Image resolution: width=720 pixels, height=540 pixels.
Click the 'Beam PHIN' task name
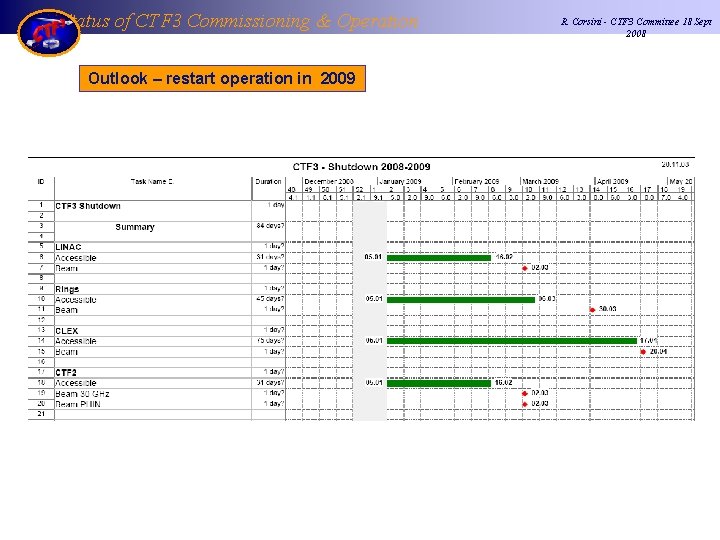click(78, 404)
